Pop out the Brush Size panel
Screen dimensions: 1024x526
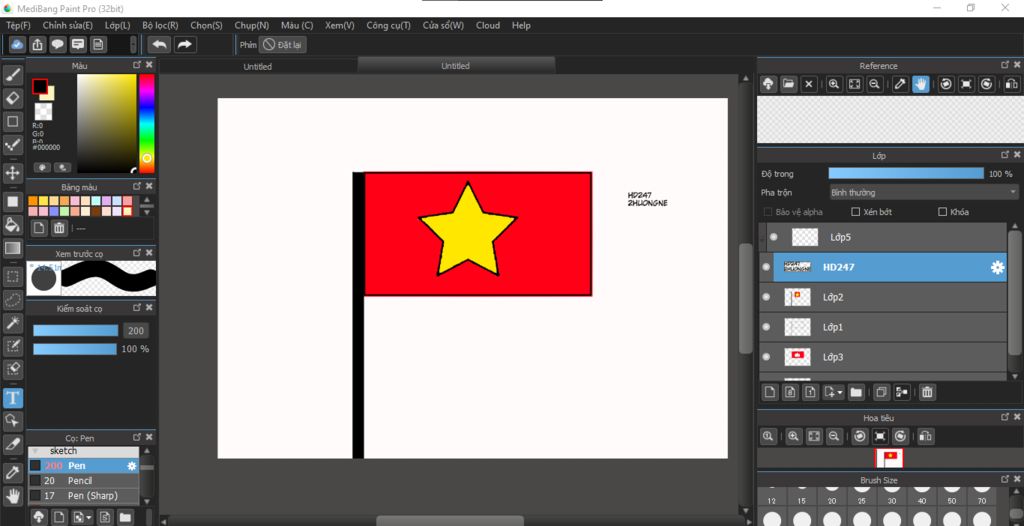(x=1005, y=480)
